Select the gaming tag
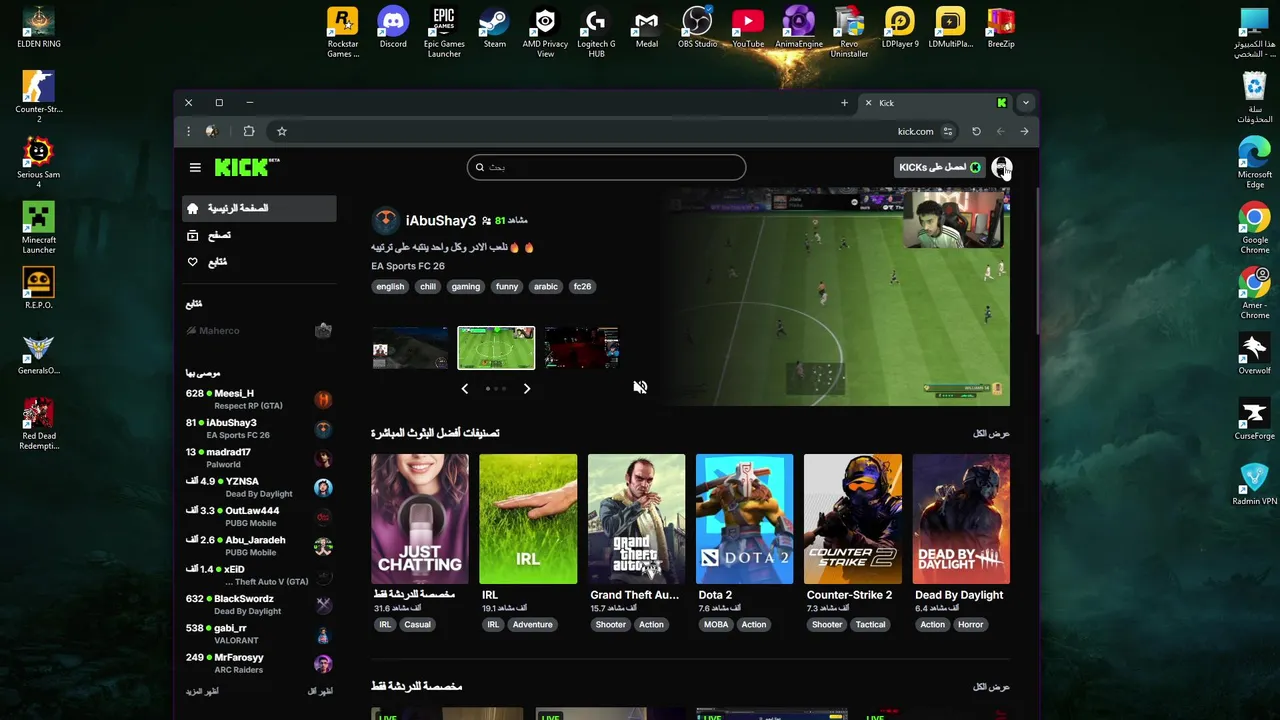The height and width of the screenshot is (720, 1280). tap(466, 286)
